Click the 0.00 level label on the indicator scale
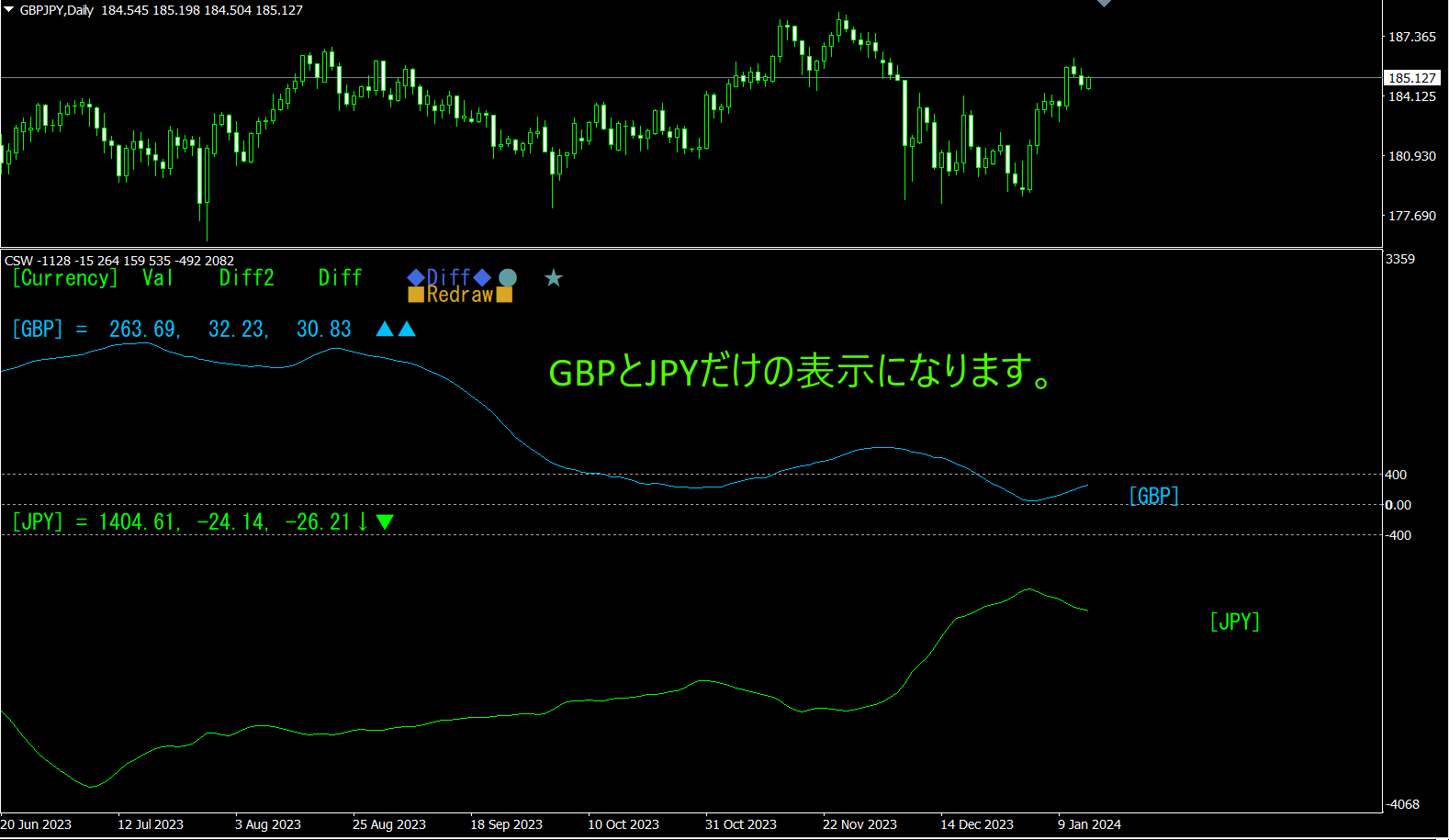 (x=1398, y=505)
